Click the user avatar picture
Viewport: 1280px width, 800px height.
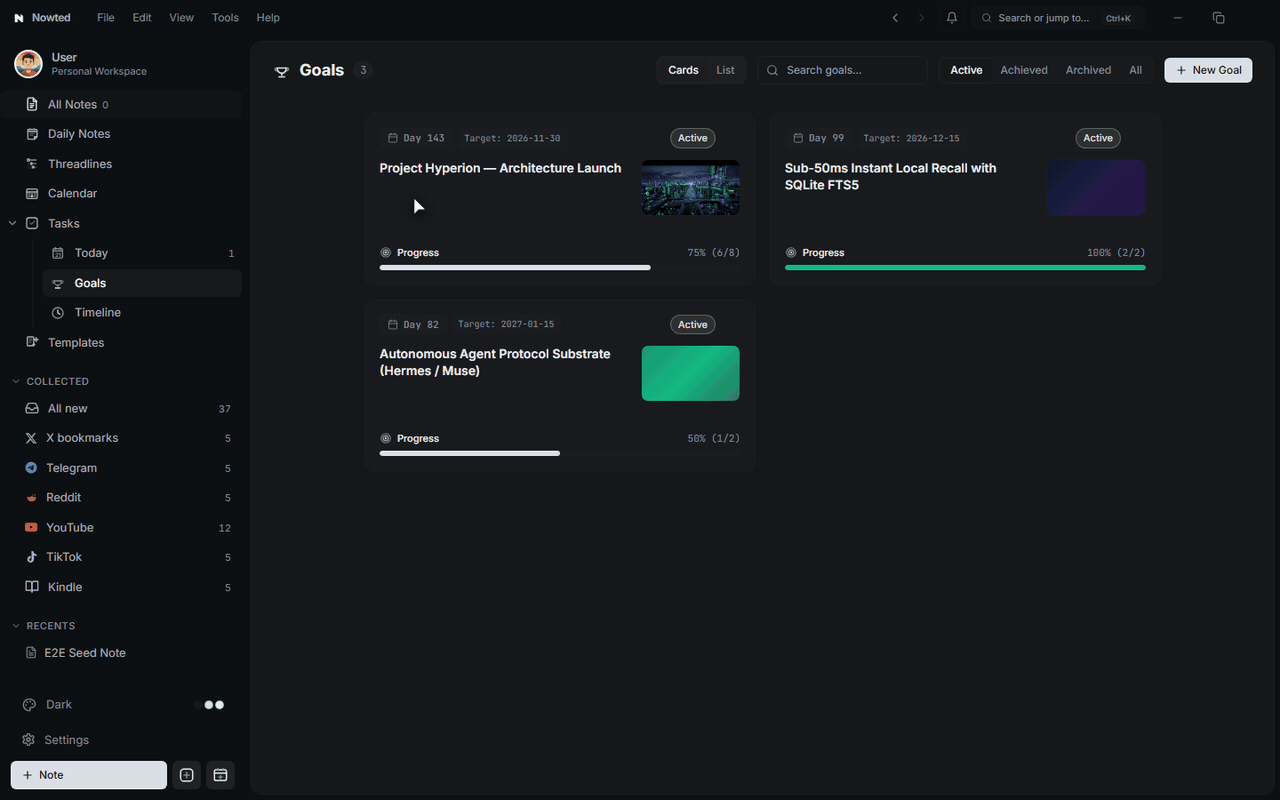(28, 64)
